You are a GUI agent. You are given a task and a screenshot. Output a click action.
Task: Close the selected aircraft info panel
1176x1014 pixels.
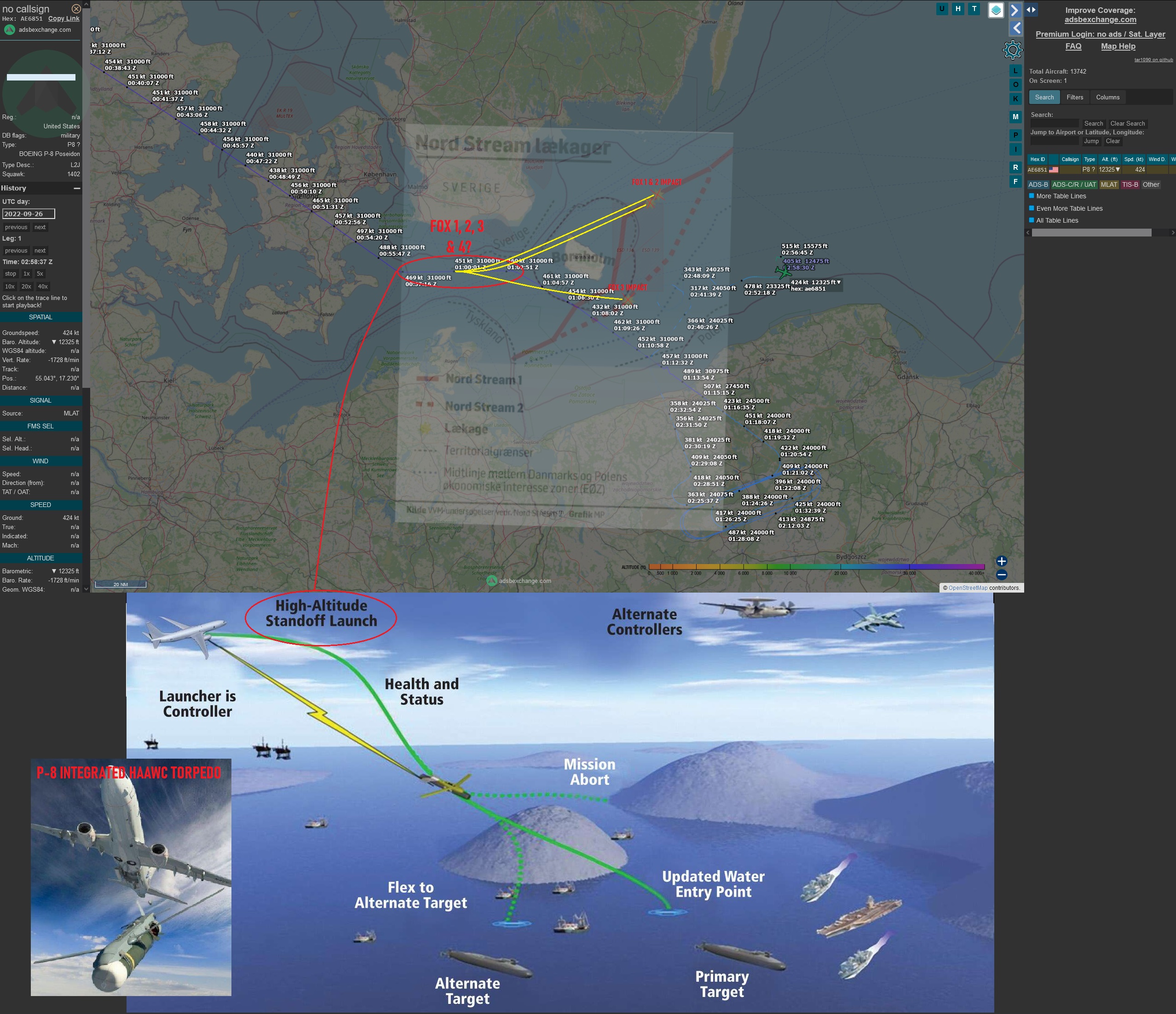[x=76, y=9]
